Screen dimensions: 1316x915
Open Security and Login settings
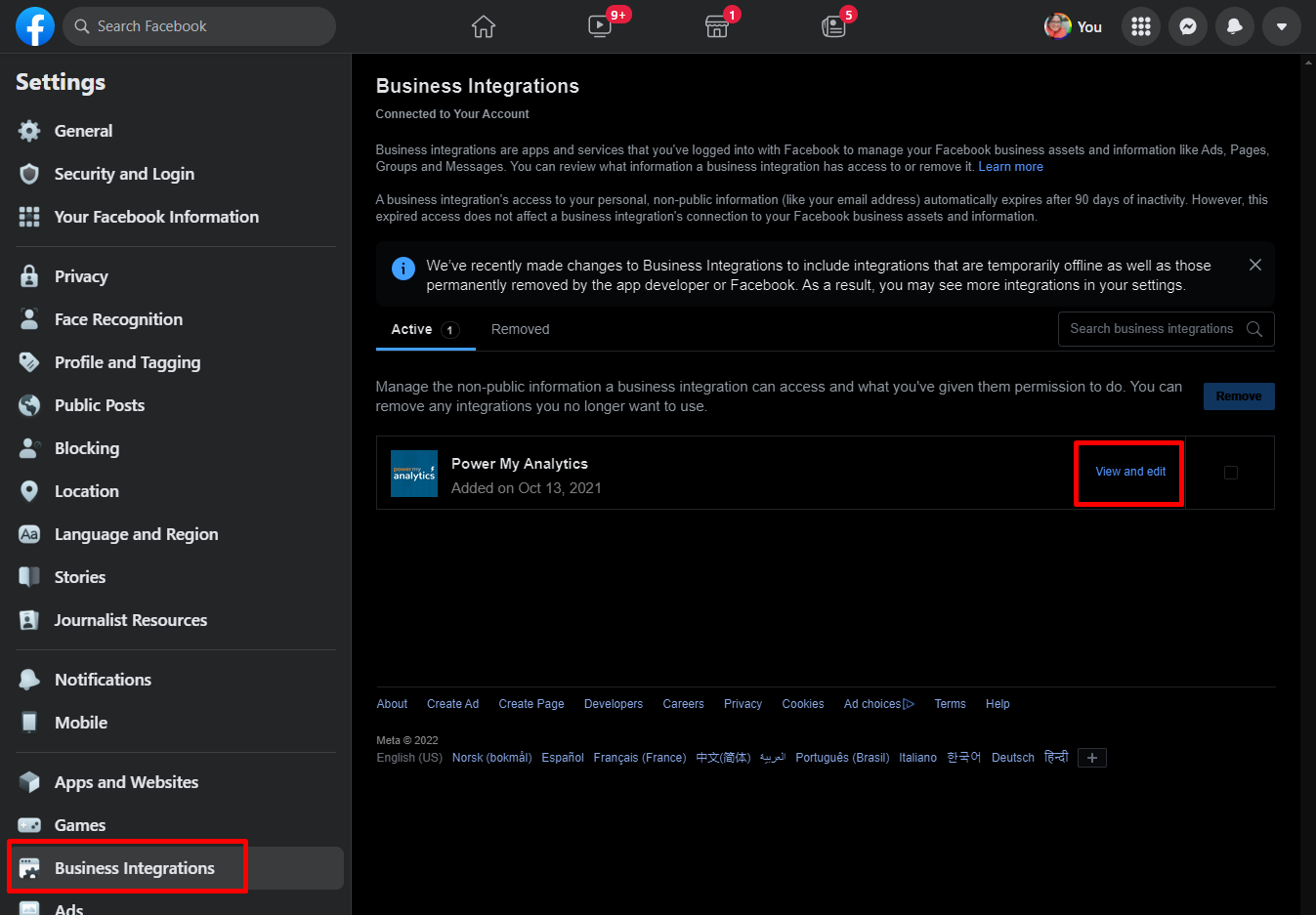(124, 174)
